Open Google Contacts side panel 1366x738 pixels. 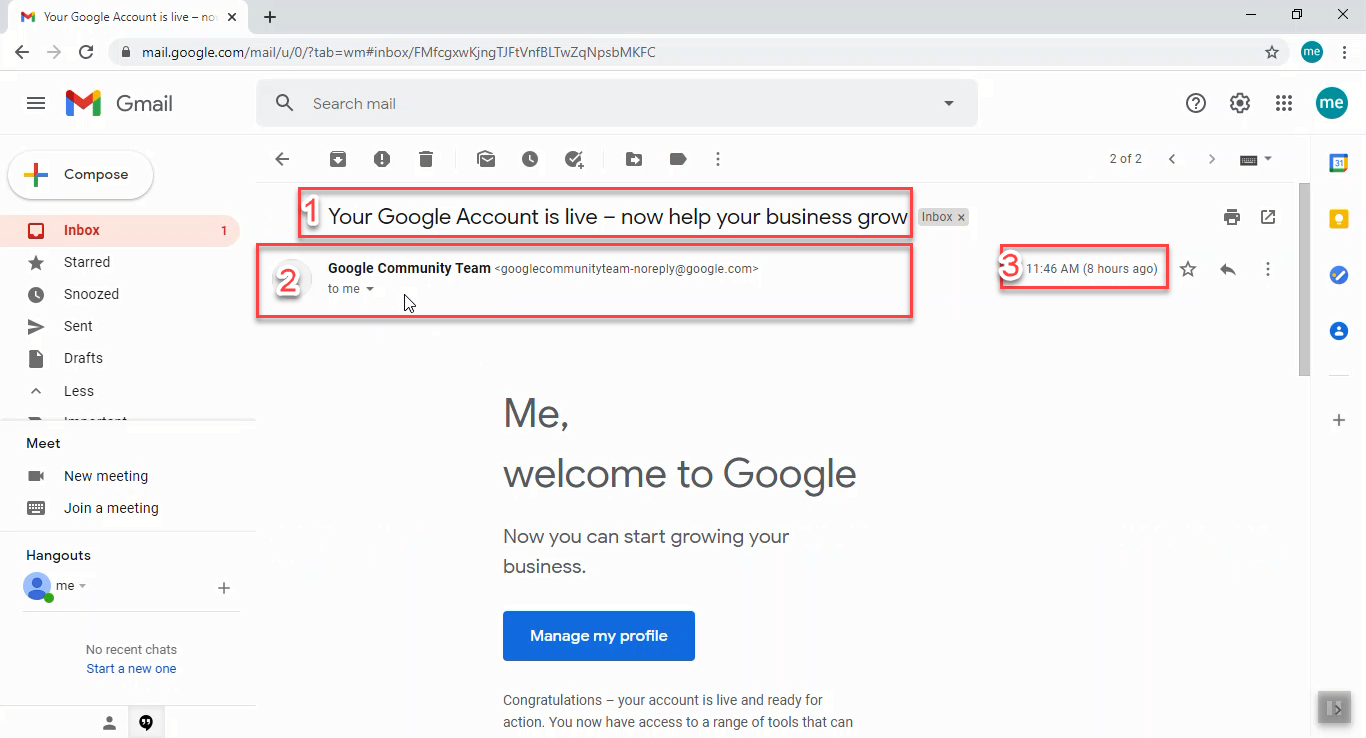point(1338,331)
